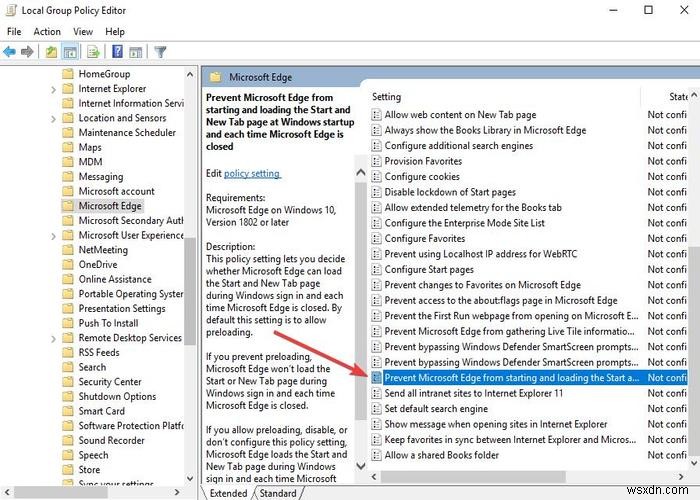The width and height of the screenshot is (700, 500).
Task: Click description pane scroll up arrow
Action: [x=361, y=173]
